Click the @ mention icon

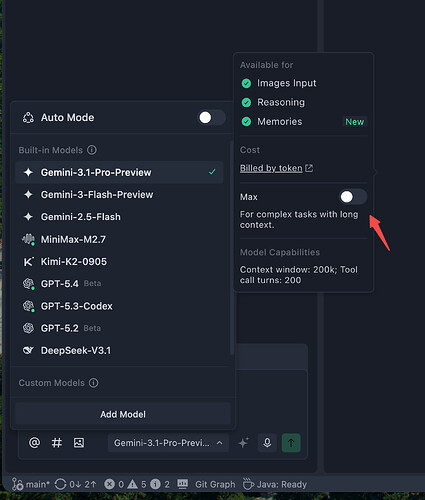[x=34, y=443]
